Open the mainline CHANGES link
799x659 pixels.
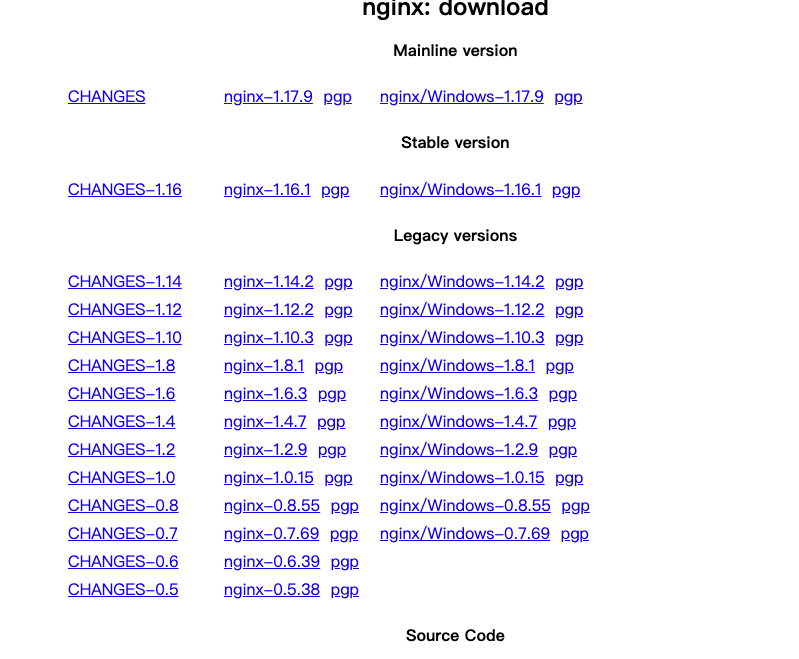click(106, 96)
